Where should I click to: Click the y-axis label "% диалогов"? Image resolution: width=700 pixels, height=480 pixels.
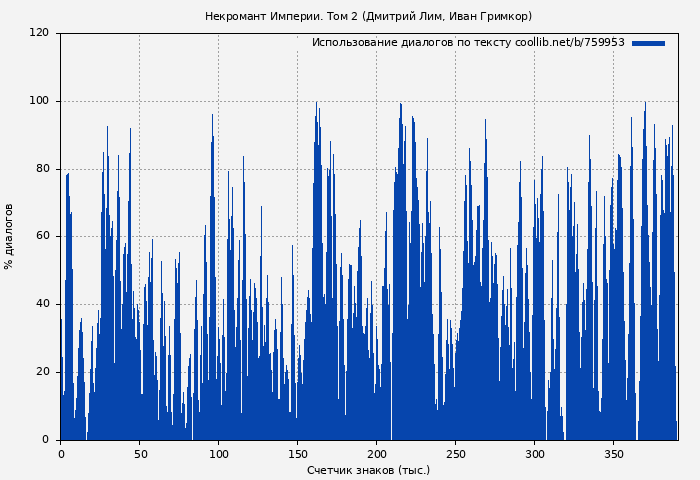[9, 236]
